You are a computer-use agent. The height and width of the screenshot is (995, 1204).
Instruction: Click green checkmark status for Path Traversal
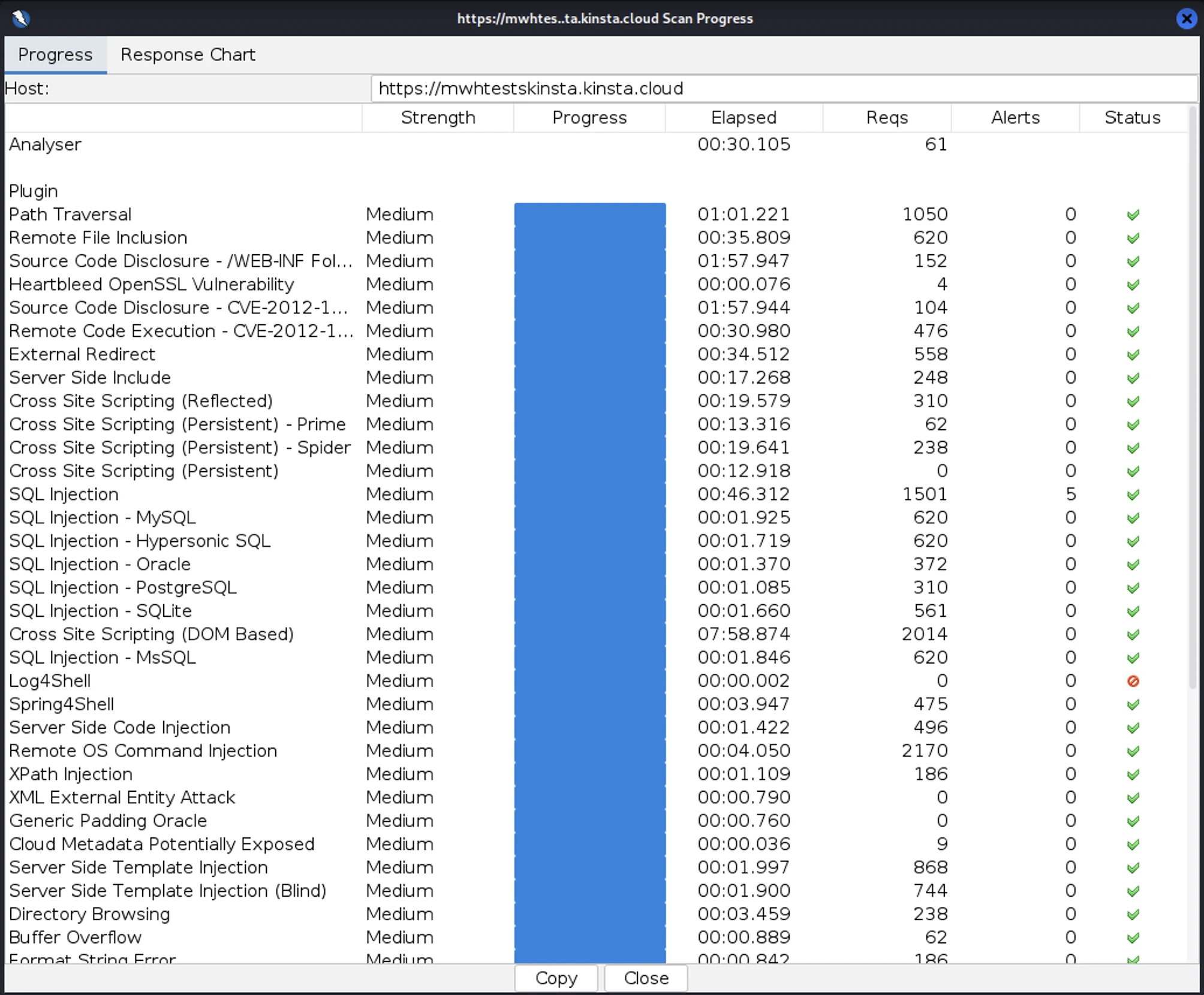1133,215
